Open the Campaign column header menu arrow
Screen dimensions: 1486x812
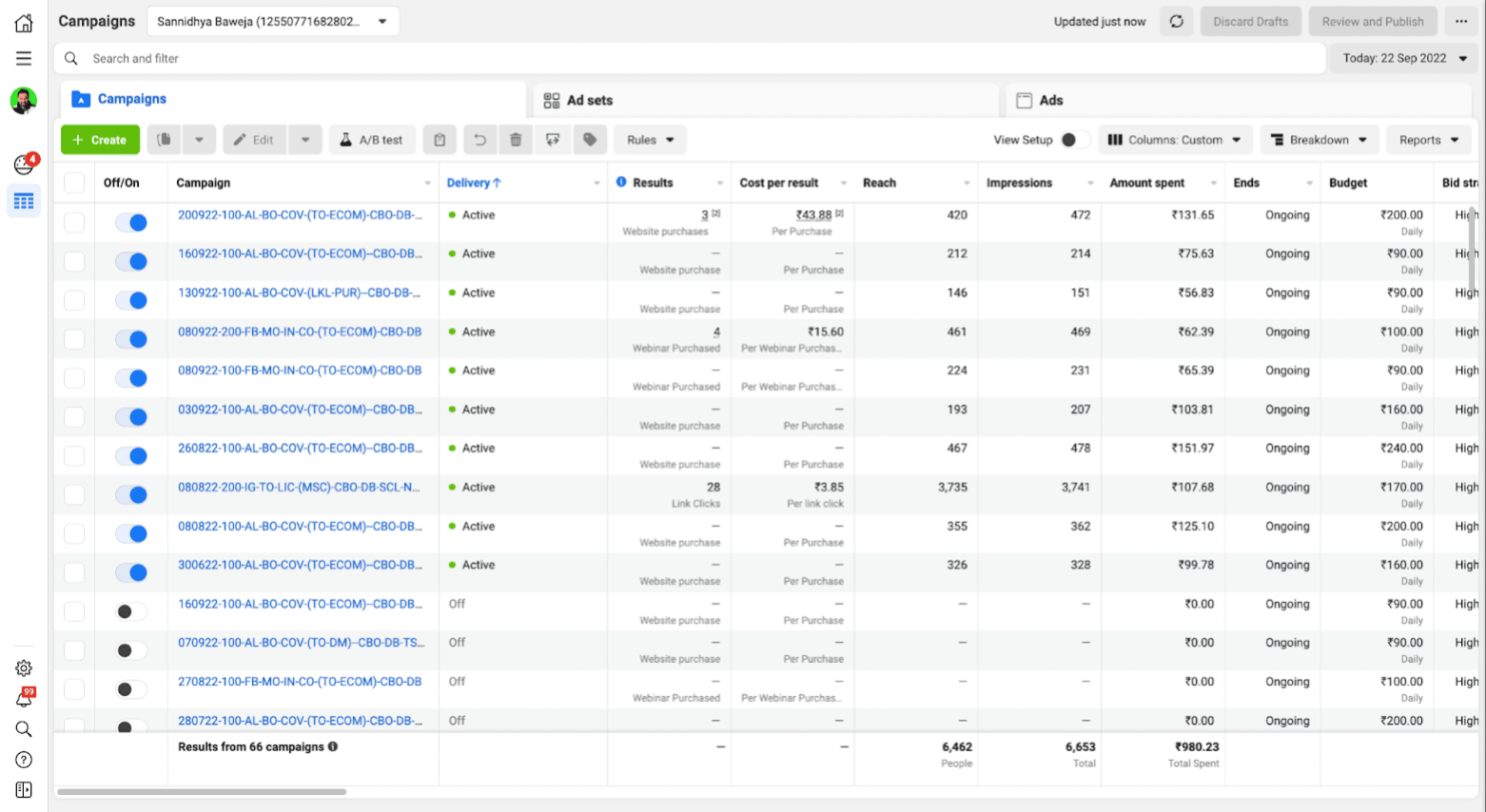427,184
